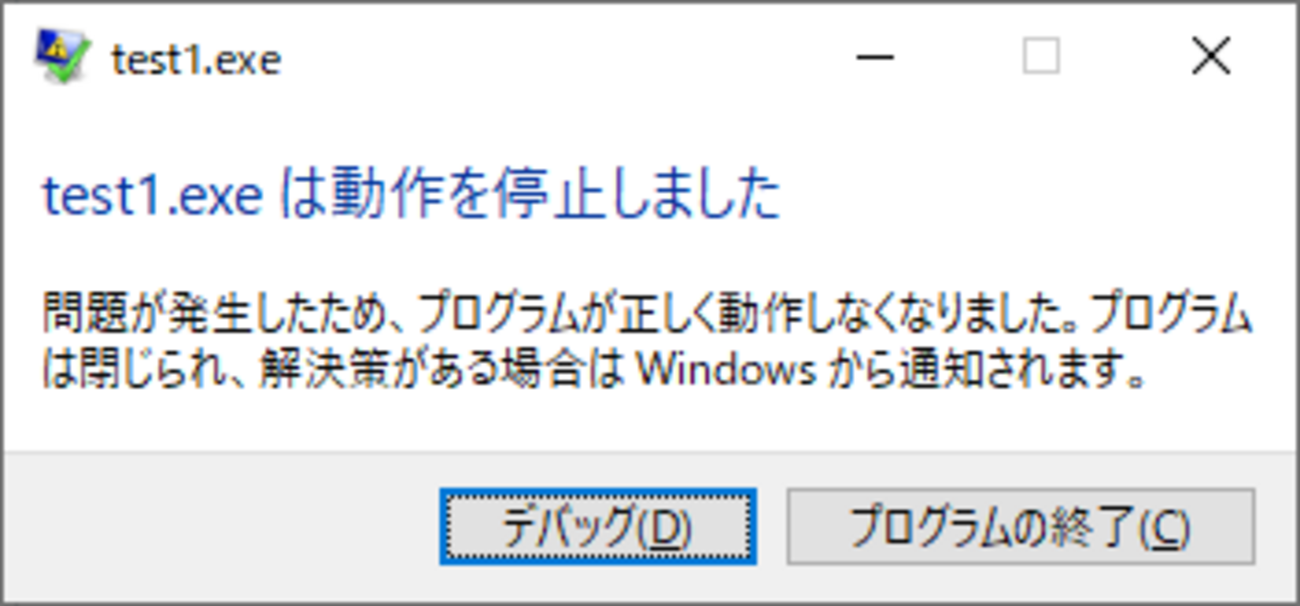Click the greyed-out maximize square icon
This screenshot has width=1300, height=606.
click(1041, 57)
